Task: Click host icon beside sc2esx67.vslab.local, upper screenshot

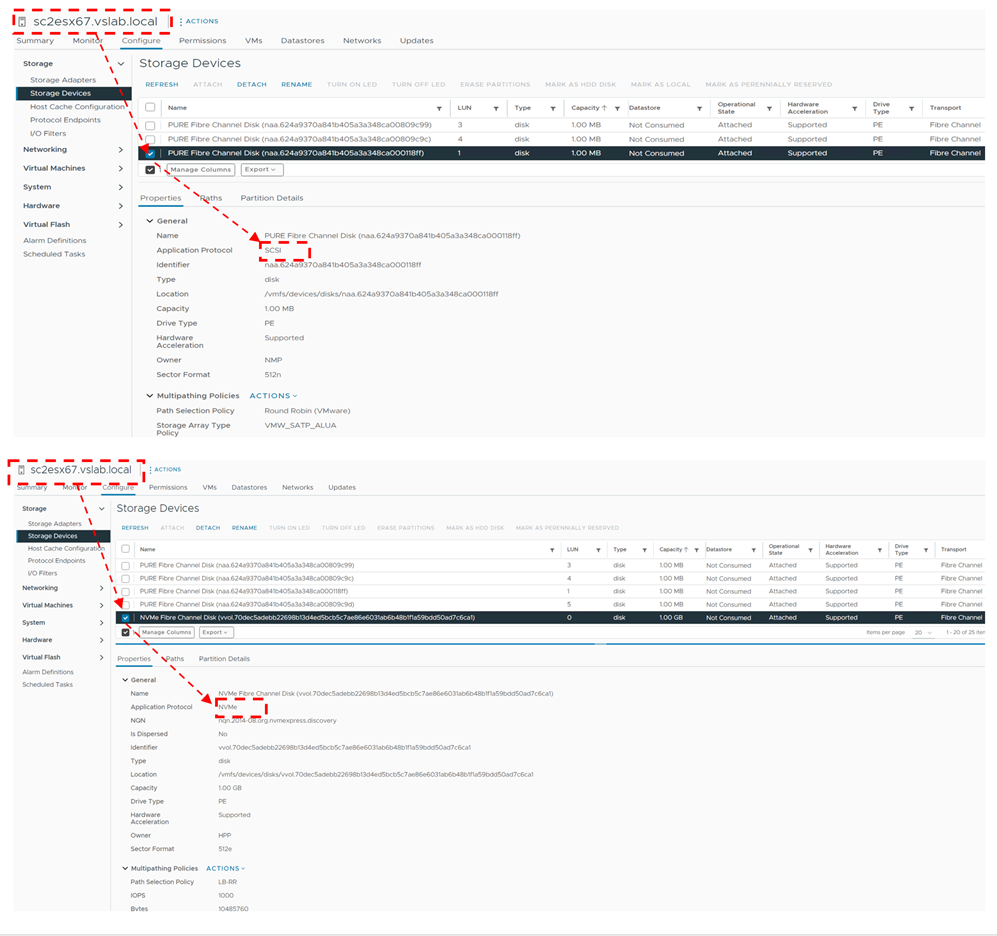Action: (x=22, y=22)
